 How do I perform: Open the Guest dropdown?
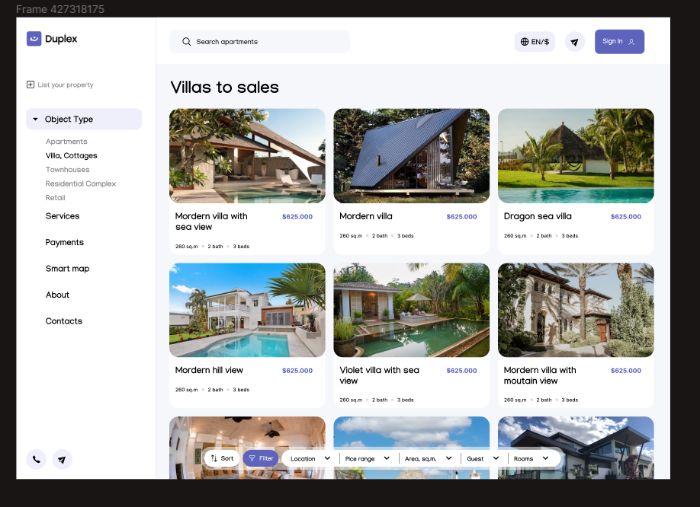[483, 458]
